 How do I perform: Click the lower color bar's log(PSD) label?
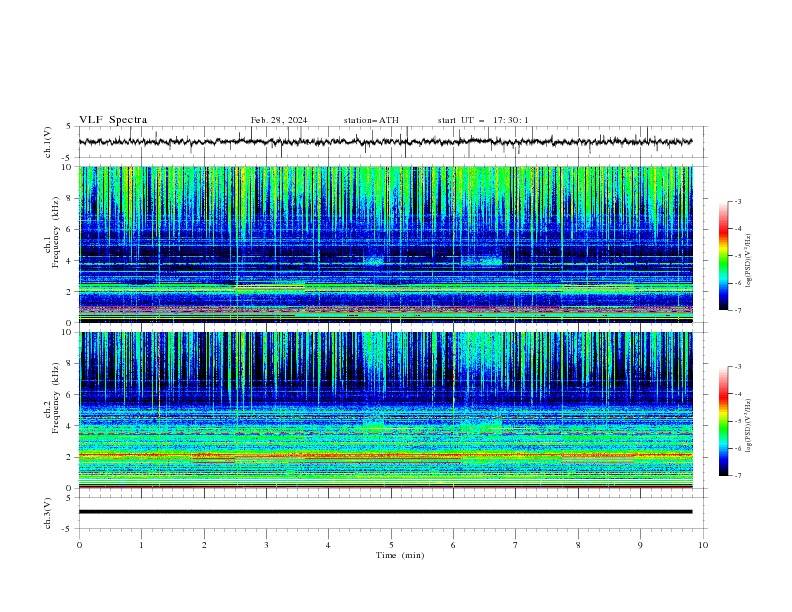pyautogui.click(x=749, y=426)
